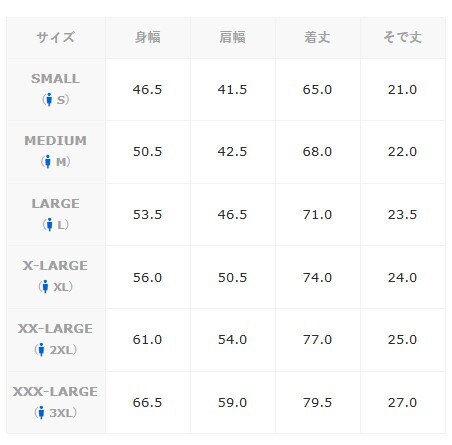Click the blue person icon beside 2XL

(x=41, y=350)
